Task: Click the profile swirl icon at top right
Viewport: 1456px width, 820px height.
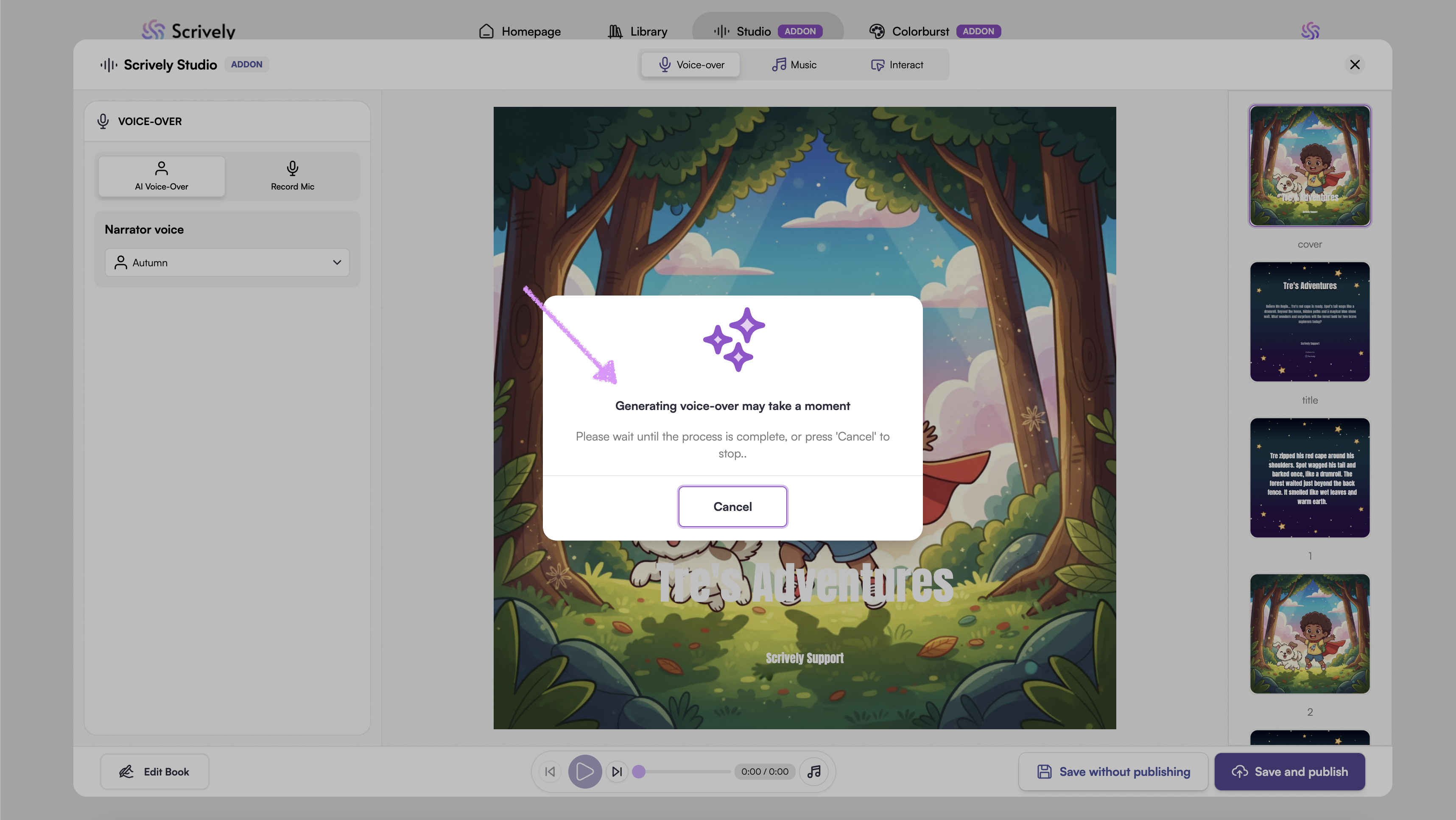Action: coord(1310,31)
